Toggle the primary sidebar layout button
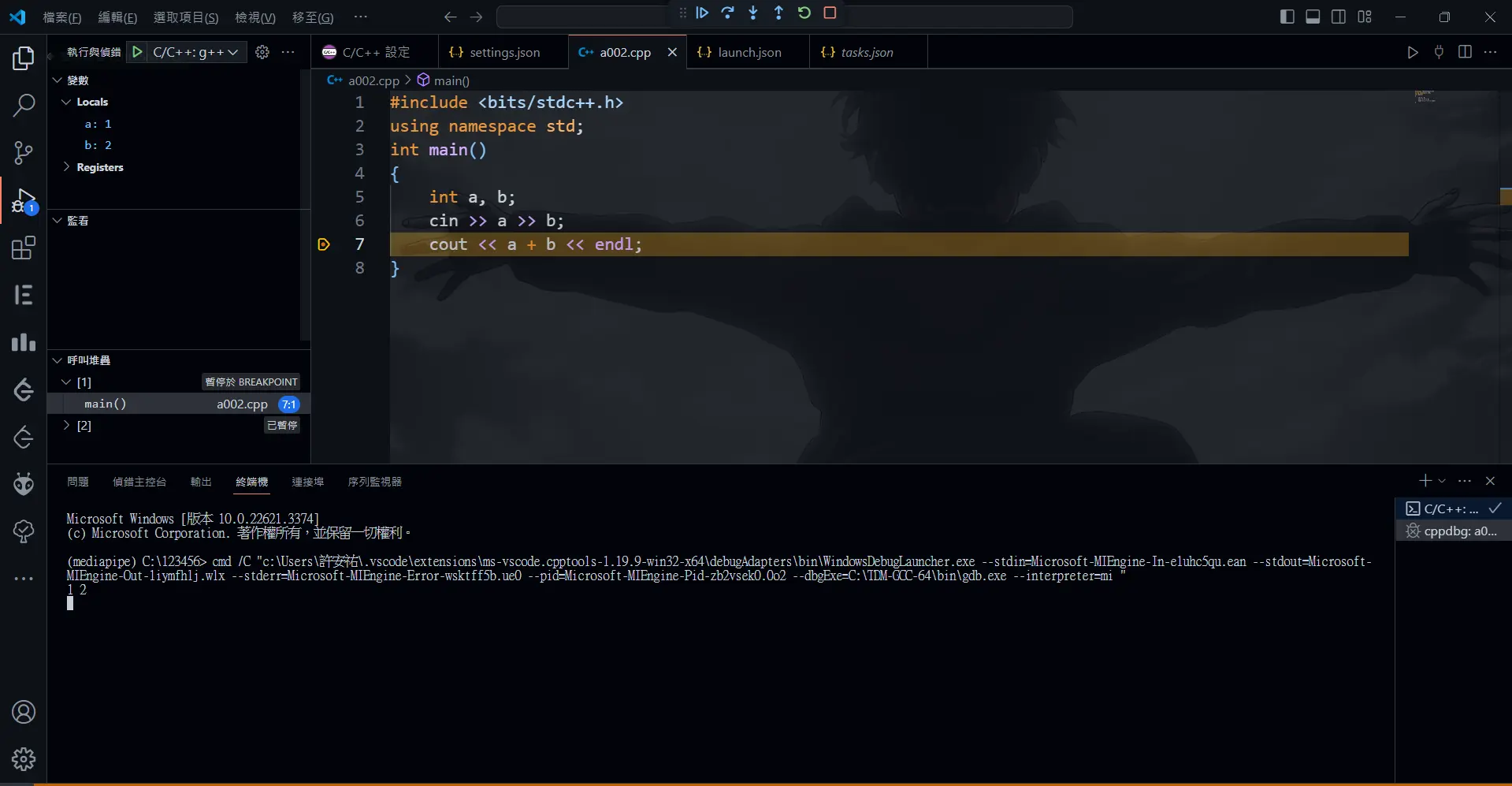This screenshot has height=786, width=1512. click(1287, 17)
